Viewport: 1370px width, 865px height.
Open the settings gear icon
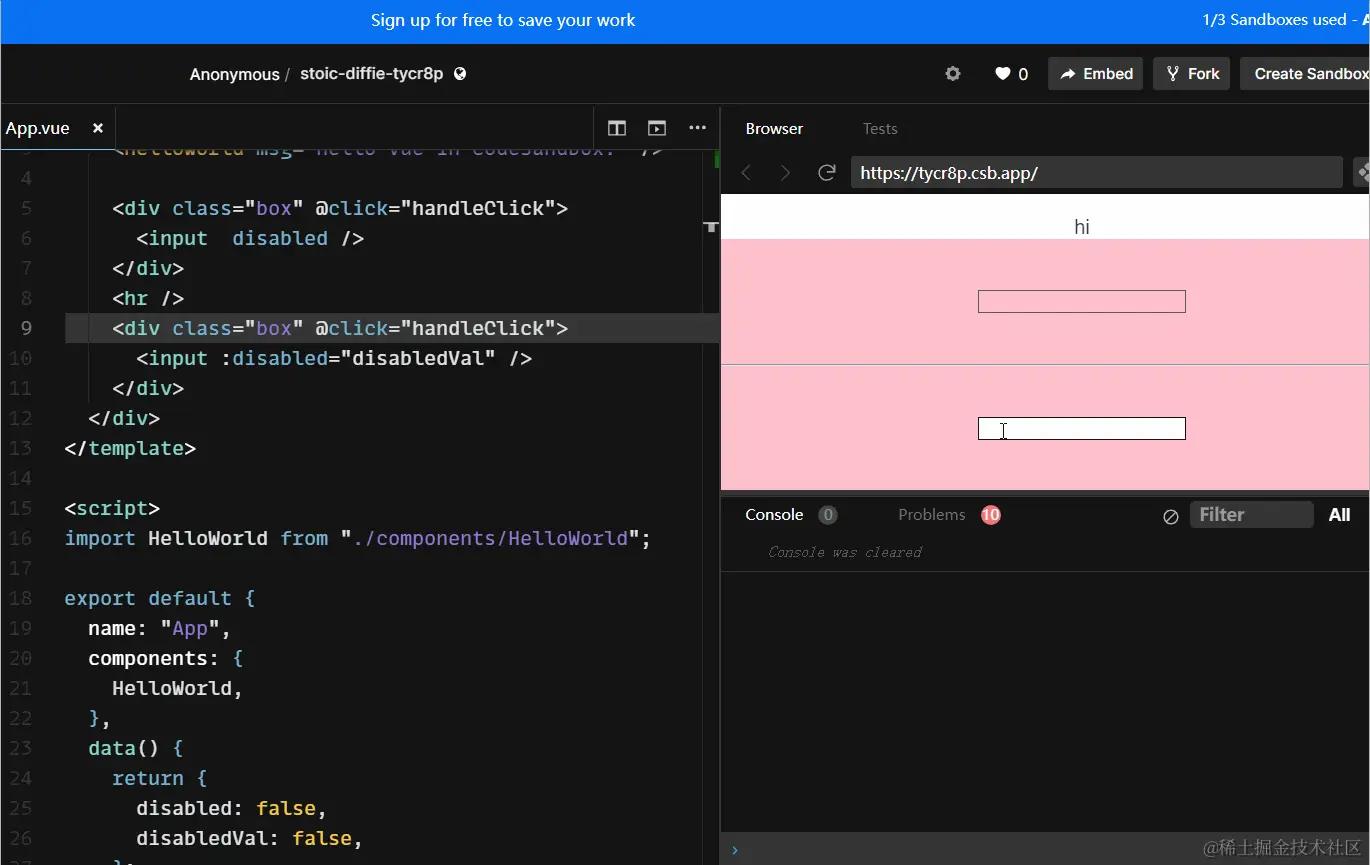[953, 74]
